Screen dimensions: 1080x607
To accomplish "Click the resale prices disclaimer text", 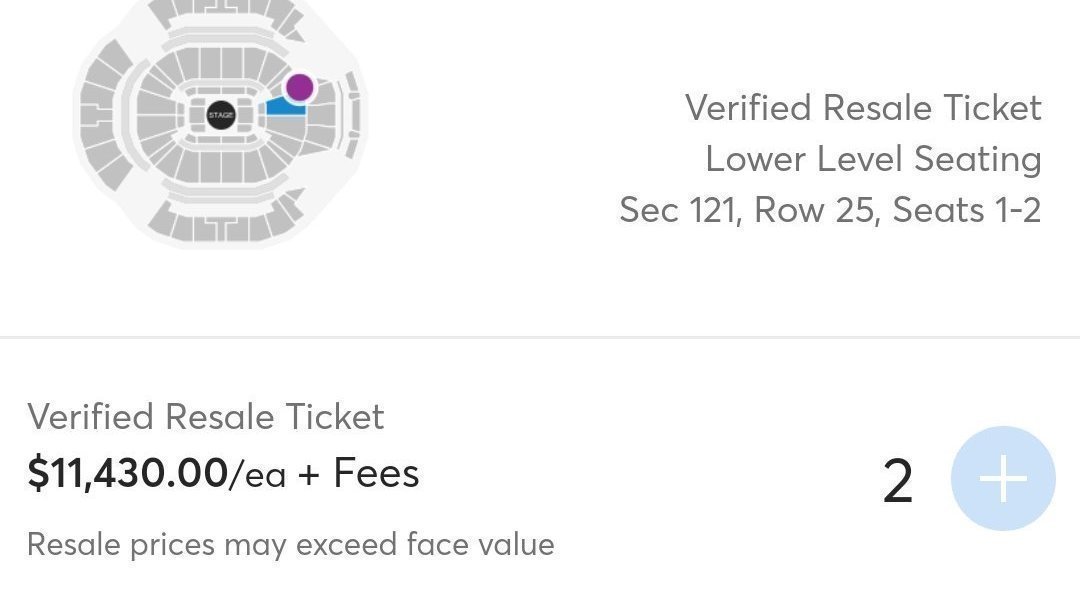I will [291, 545].
